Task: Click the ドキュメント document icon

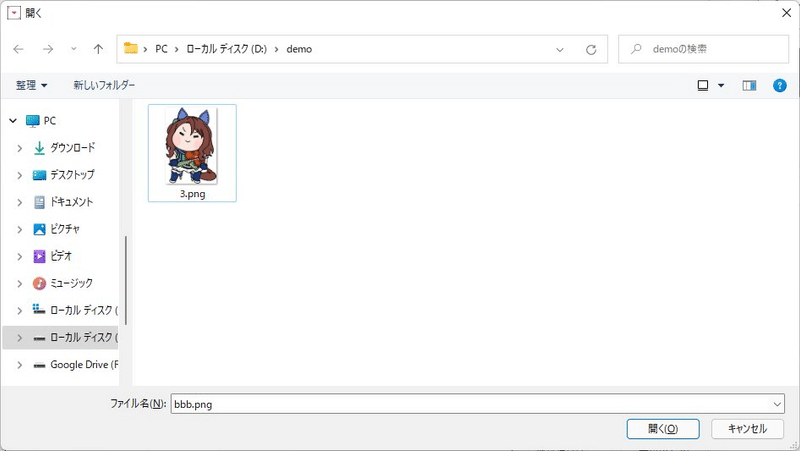Action: pyautogui.click(x=39, y=202)
